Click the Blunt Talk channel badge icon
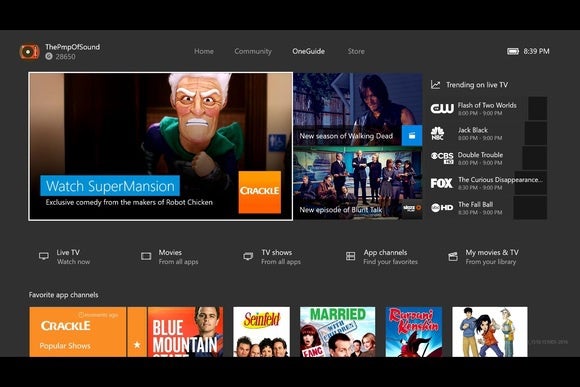 412,208
